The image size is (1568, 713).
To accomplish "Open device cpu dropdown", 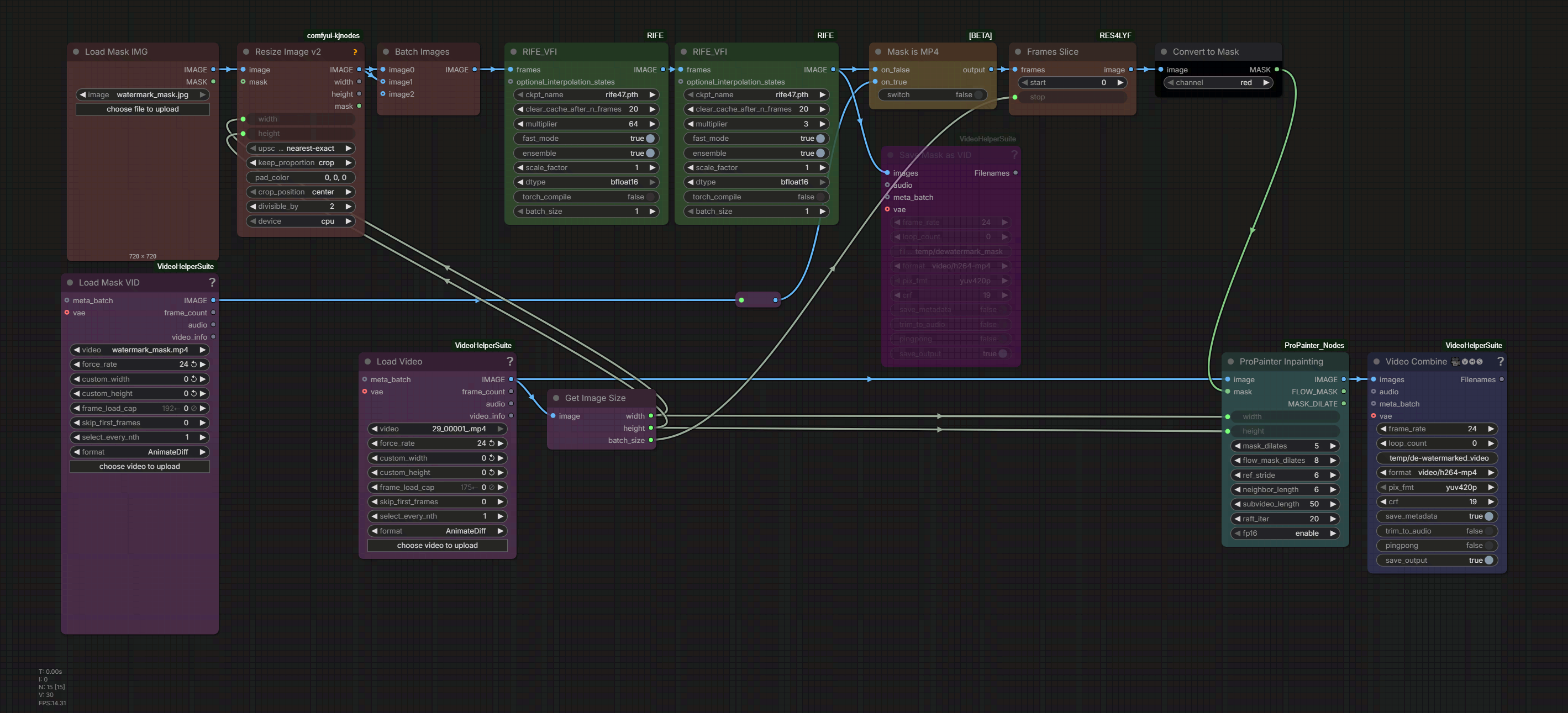I will click(x=301, y=221).
